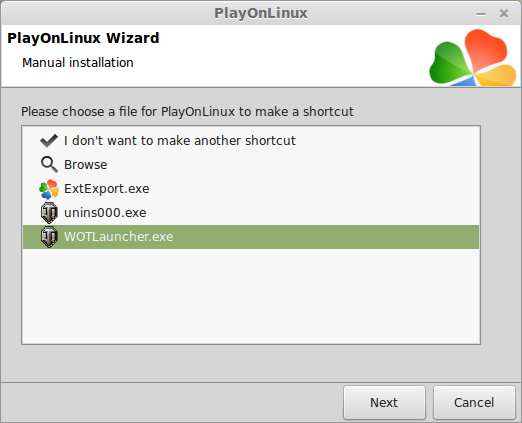
Task: Click the empty area below WOTLauncher.exe in the list
Action: click(251, 296)
